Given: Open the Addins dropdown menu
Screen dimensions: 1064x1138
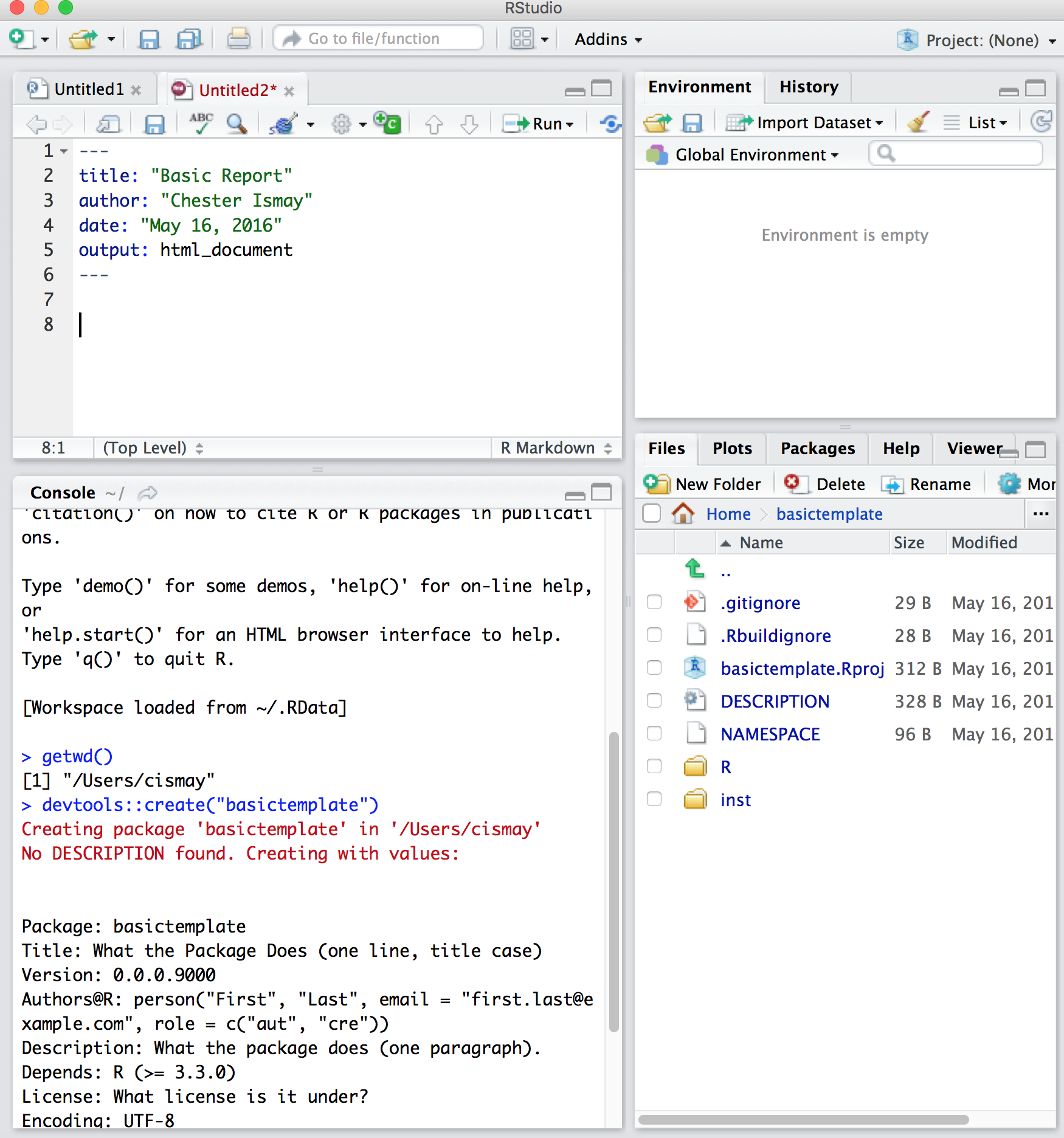Looking at the screenshot, I should [x=608, y=40].
